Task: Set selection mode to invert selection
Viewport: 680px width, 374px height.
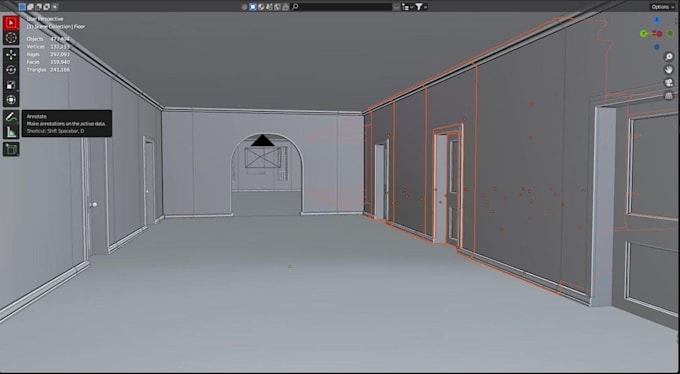Action: 46,7
